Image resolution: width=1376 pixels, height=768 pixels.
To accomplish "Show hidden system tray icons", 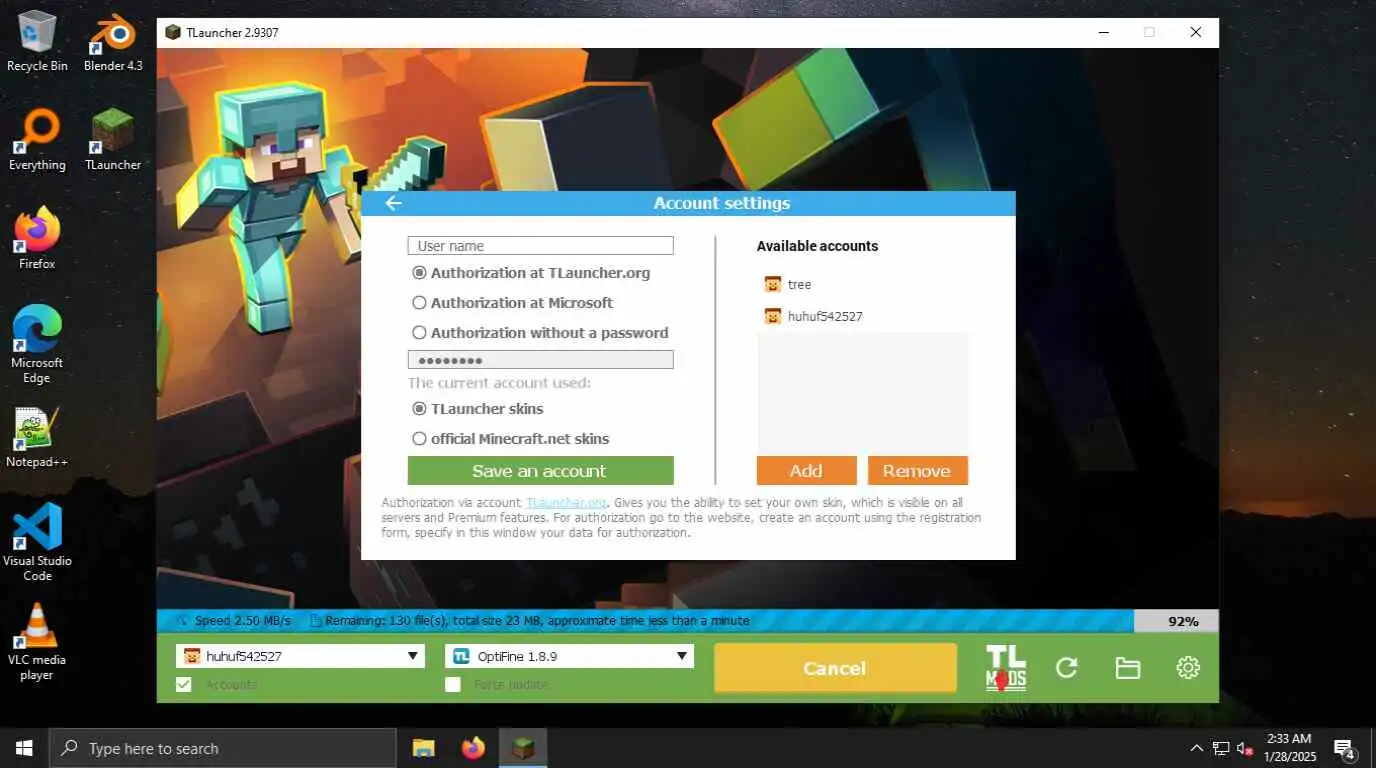I will pyautogui.click(x=1196, y=748).
